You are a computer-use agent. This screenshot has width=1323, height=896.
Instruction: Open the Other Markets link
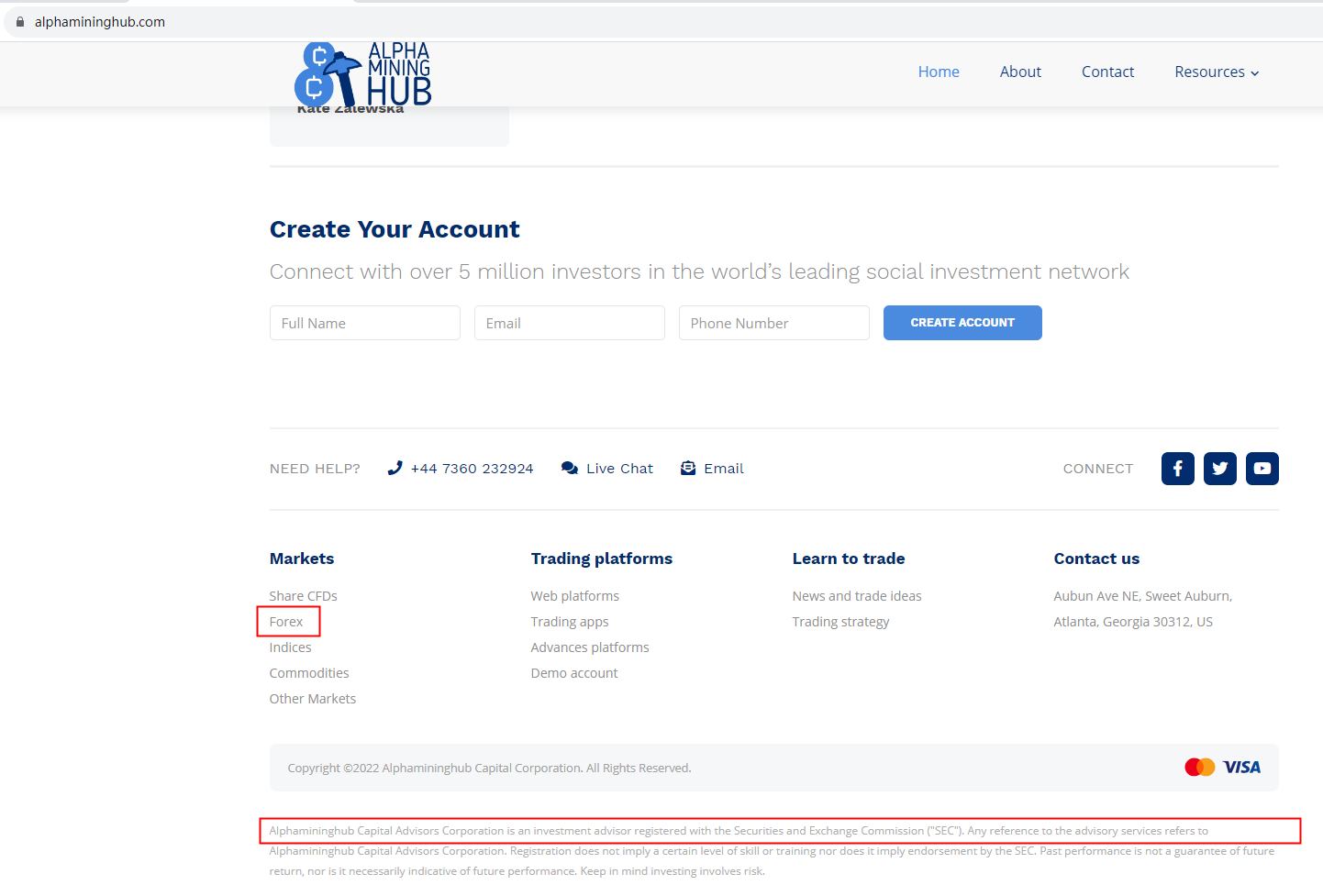coord(313,699)
